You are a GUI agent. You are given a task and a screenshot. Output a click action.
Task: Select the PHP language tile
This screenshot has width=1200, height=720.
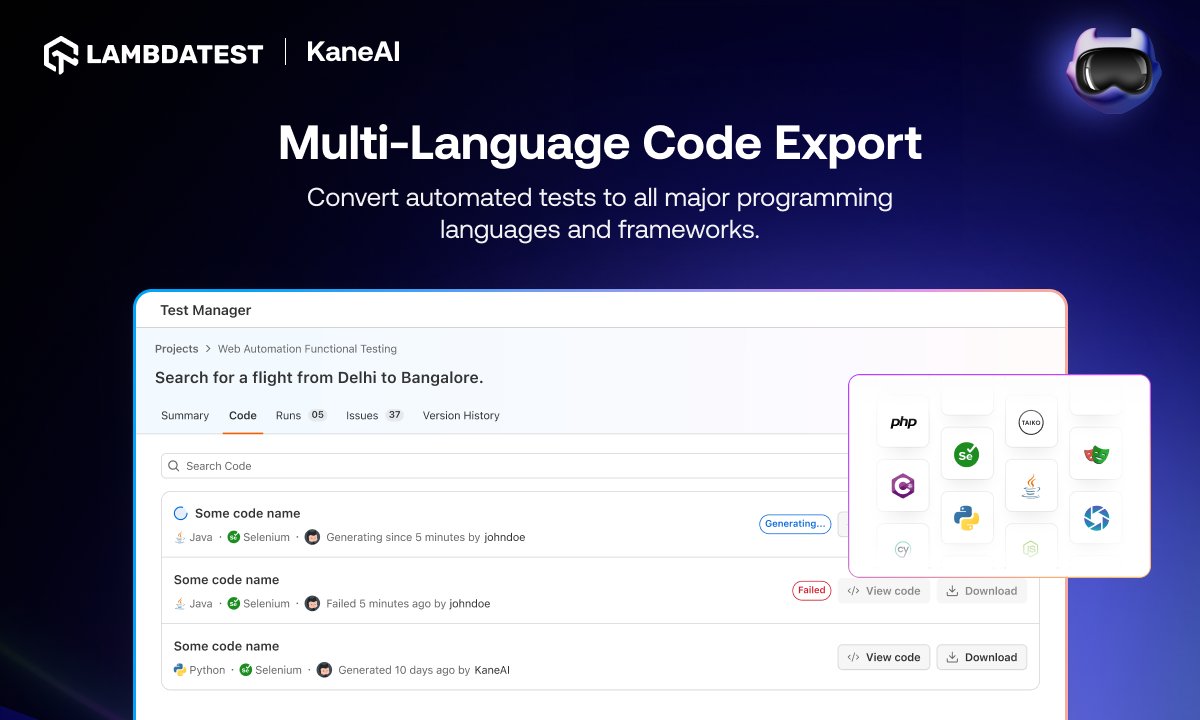coord(903,422)
